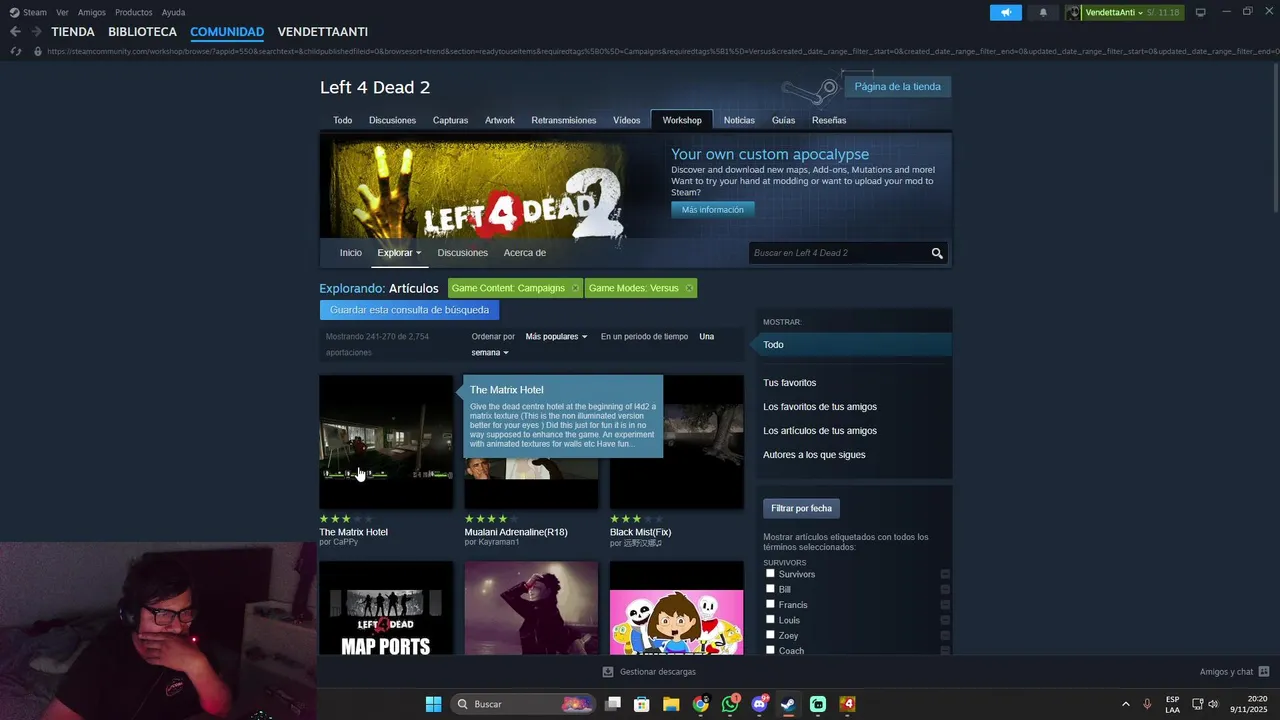This screenshot has width=1280, height=720.
Task: Remove the Game Modes: Versus tag filter
Action: pyautogui.click(x=689, y=288)
